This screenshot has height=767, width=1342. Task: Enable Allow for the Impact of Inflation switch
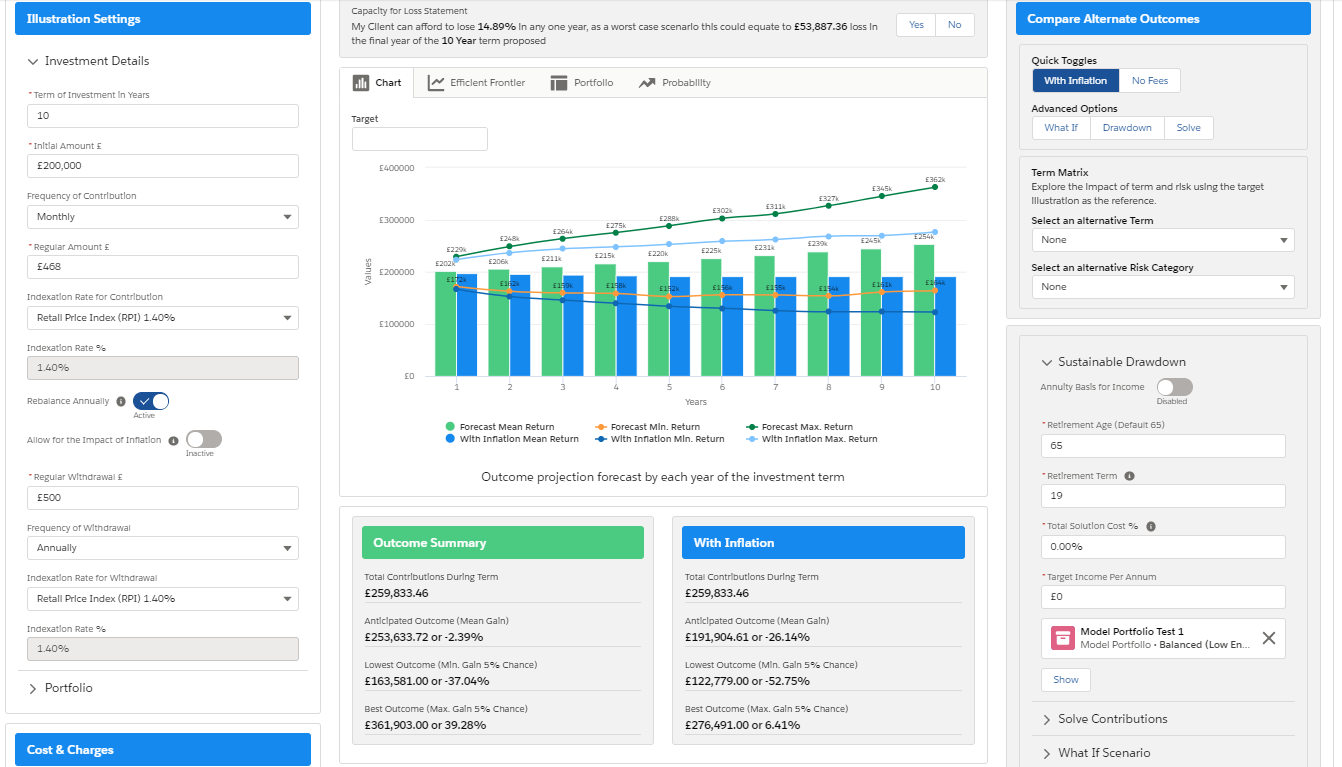[x=204, y=439]
